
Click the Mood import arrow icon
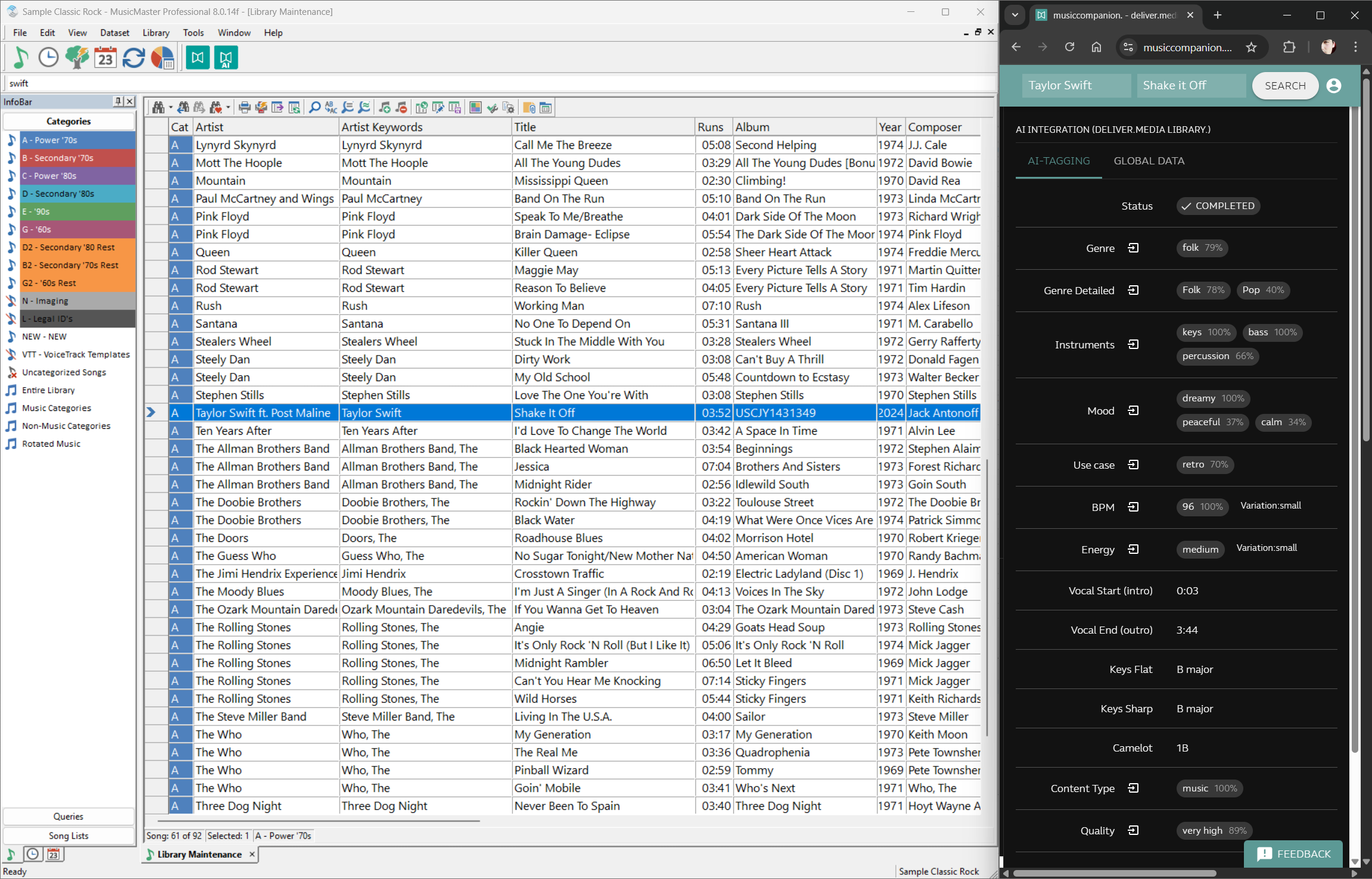click(1133, 410)
